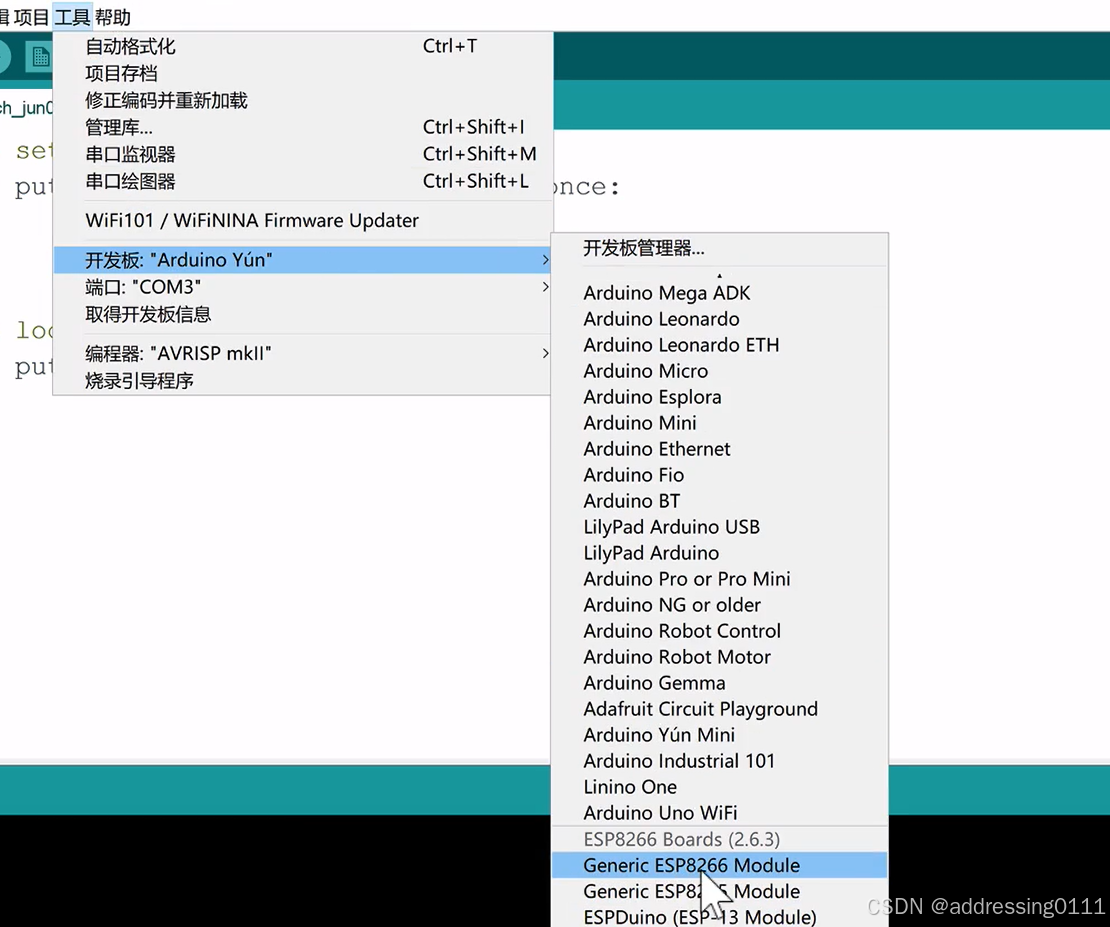Select LilyPad Arduino USB board
1110x927 pixels.
(719, 527)
